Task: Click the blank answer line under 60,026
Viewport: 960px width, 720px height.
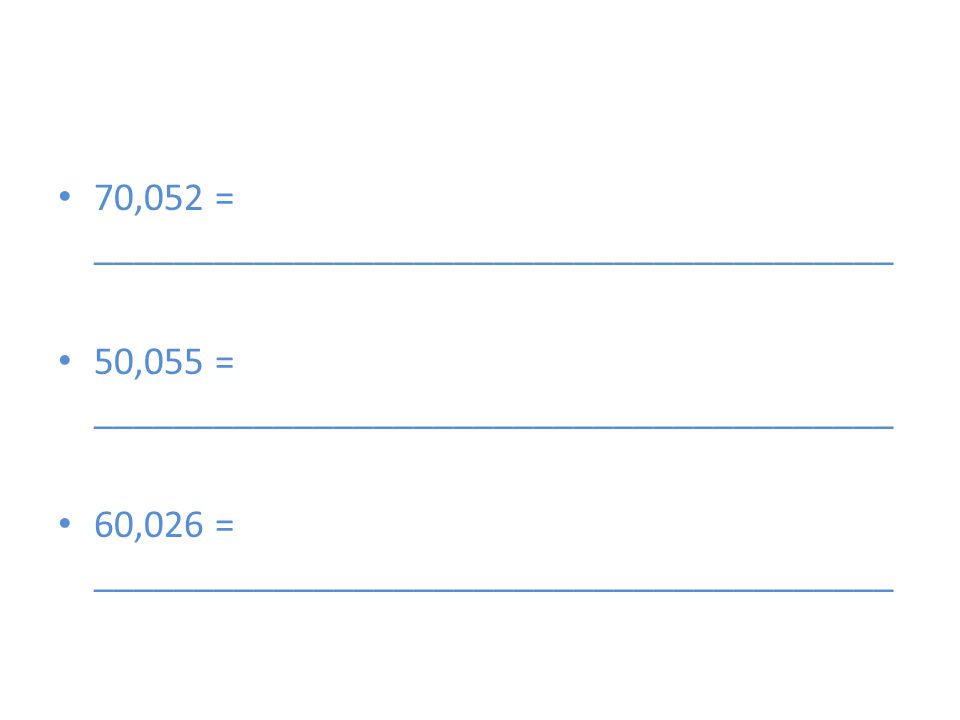Action: click(493, 590)
